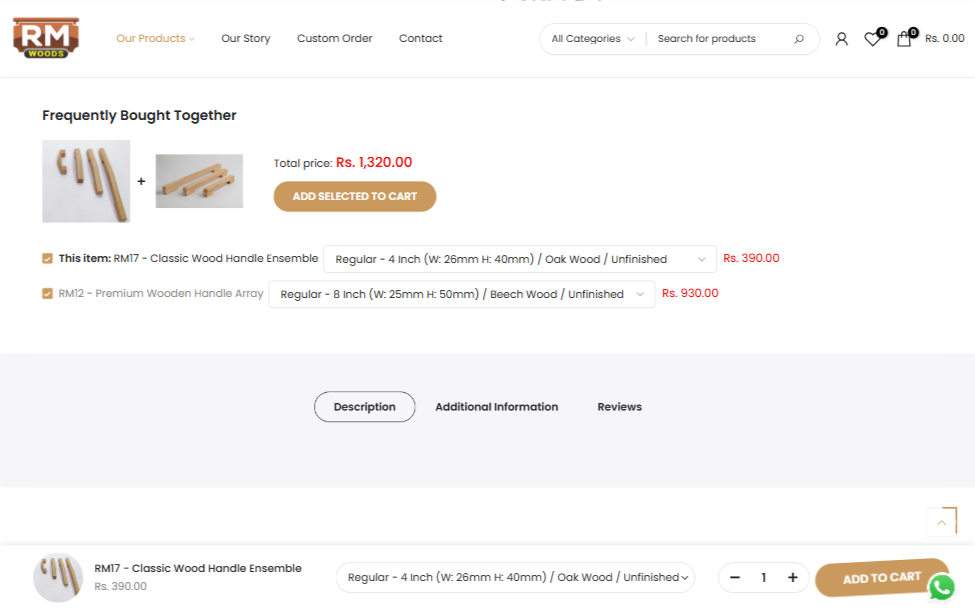Increase quantity with the plus icon
Viewport: 975px width, 610px height.
pos(792,577)
